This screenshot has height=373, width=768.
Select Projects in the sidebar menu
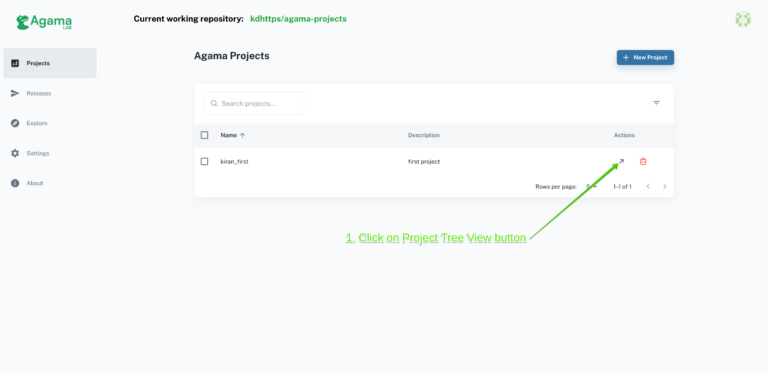(50, 63)
